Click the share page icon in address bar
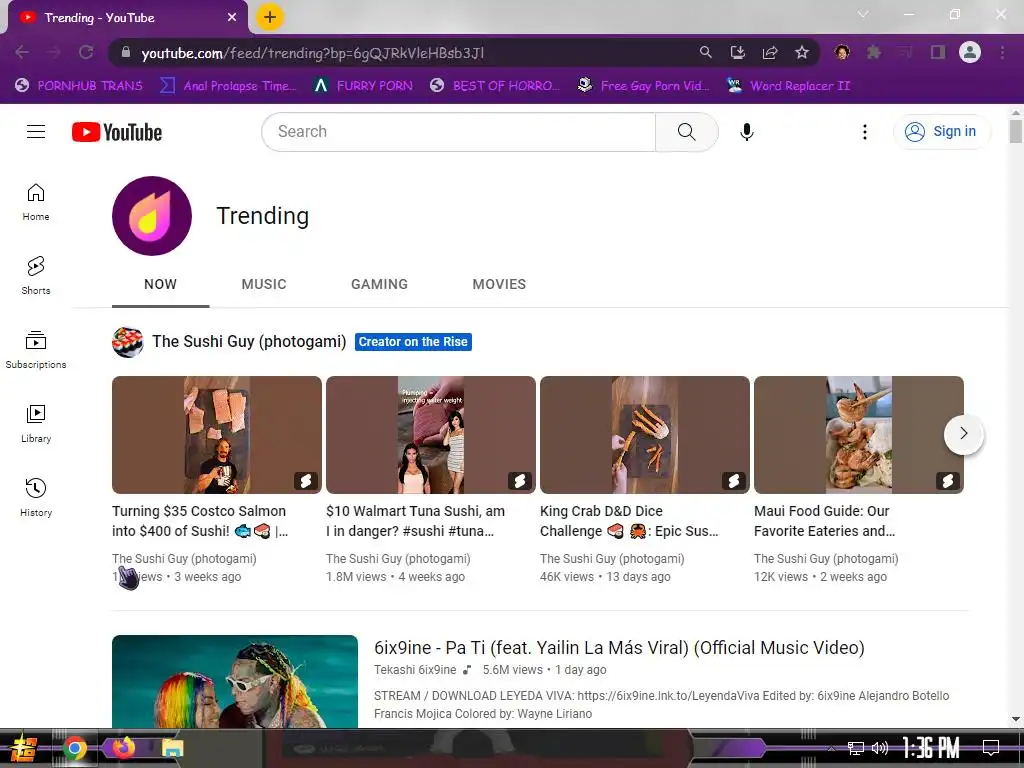1024x768 pixels. pos(770,52)
